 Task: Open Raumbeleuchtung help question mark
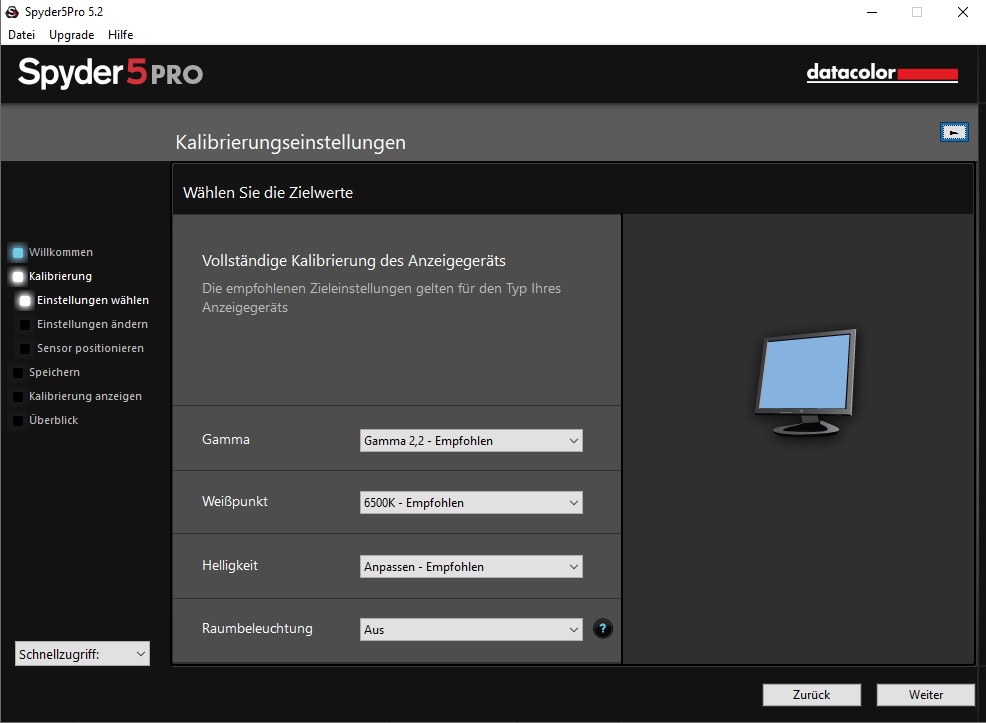pos(602,629)
